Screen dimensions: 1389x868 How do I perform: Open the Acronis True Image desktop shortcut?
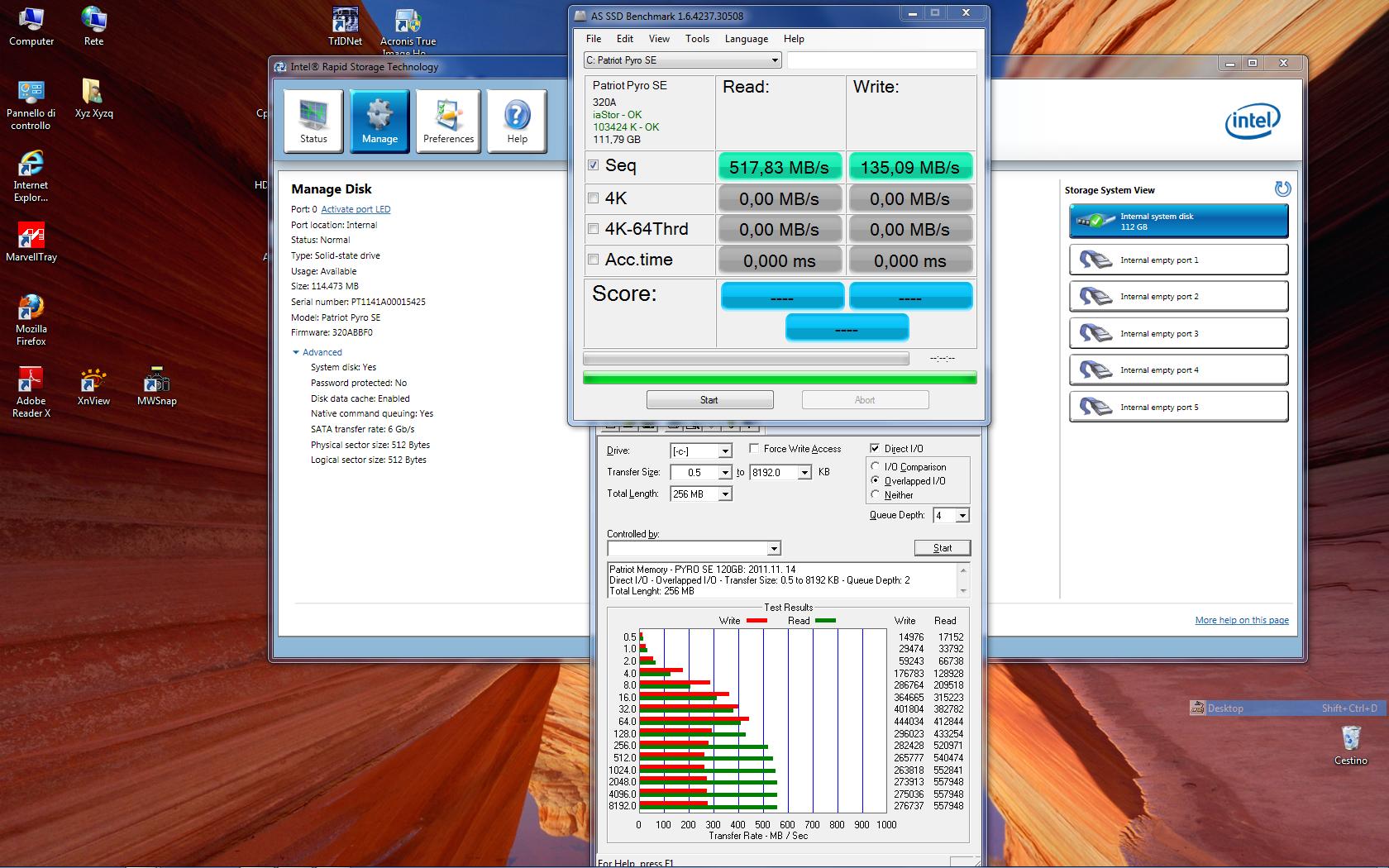[408, 31]
